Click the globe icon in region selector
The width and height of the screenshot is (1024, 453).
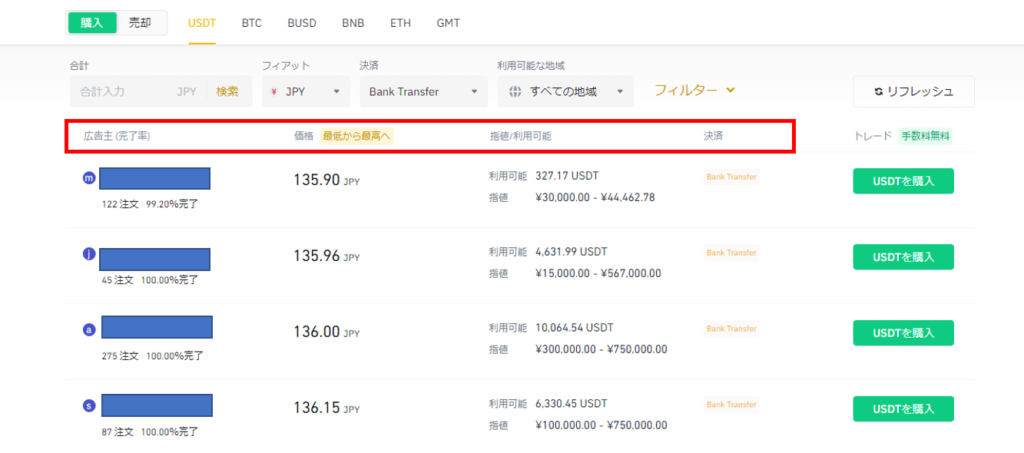515,92
